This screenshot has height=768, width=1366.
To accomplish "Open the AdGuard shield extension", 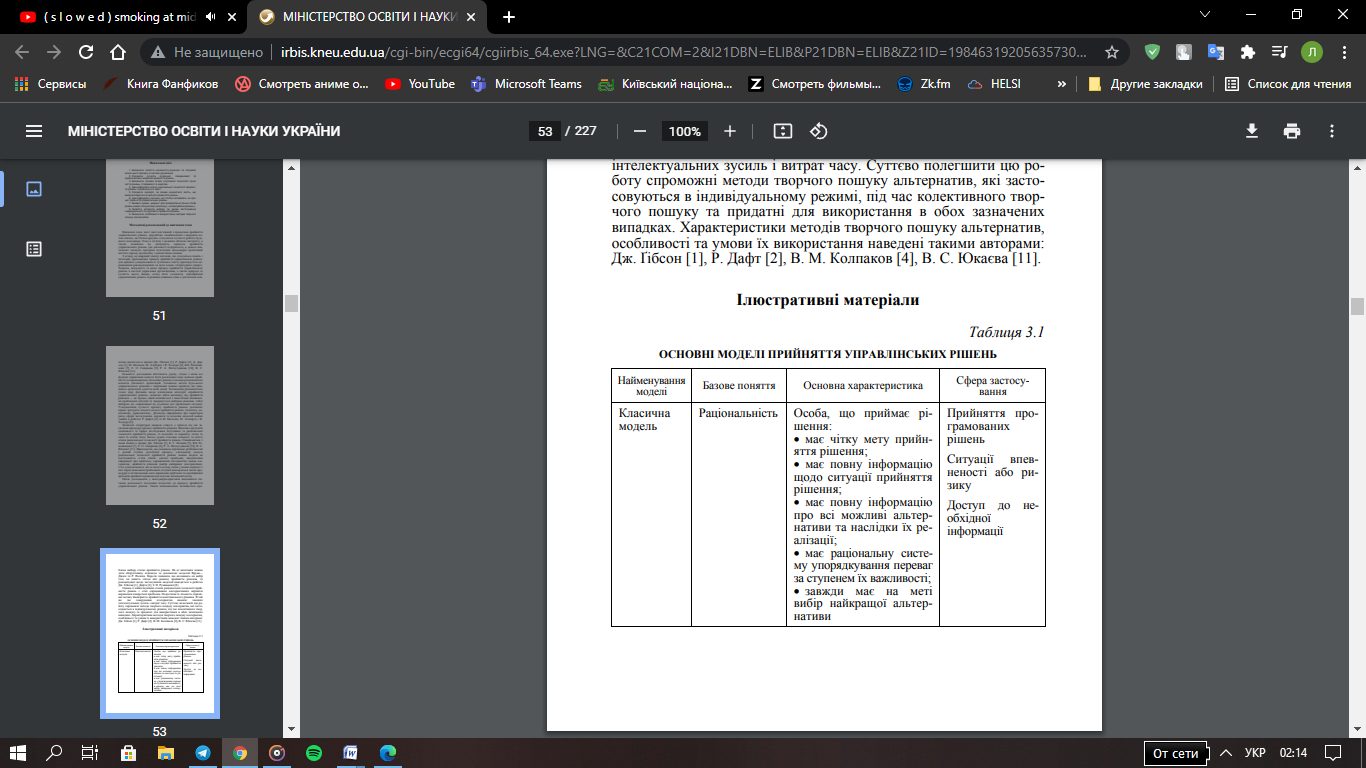I will 1152,52.
